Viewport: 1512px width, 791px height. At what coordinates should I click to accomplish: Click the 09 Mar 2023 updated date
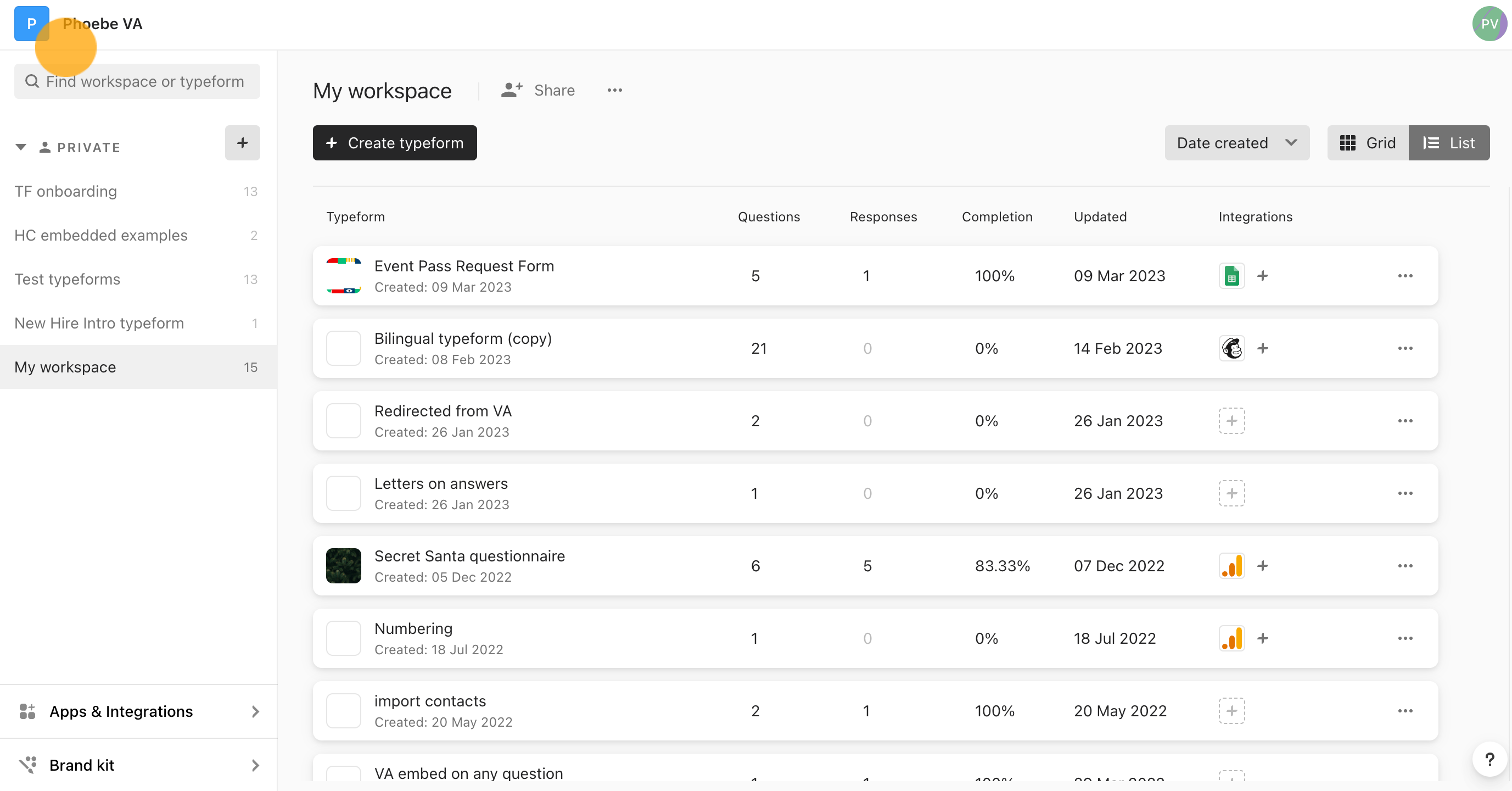pyautogui.click(x=1119, y=276)
